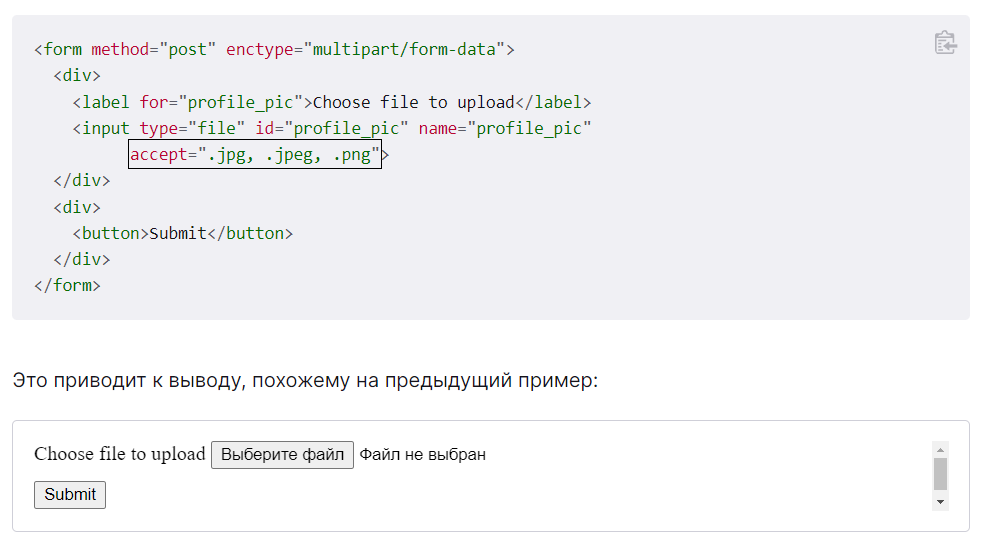Click the closing form tag in code

point(67,285)
